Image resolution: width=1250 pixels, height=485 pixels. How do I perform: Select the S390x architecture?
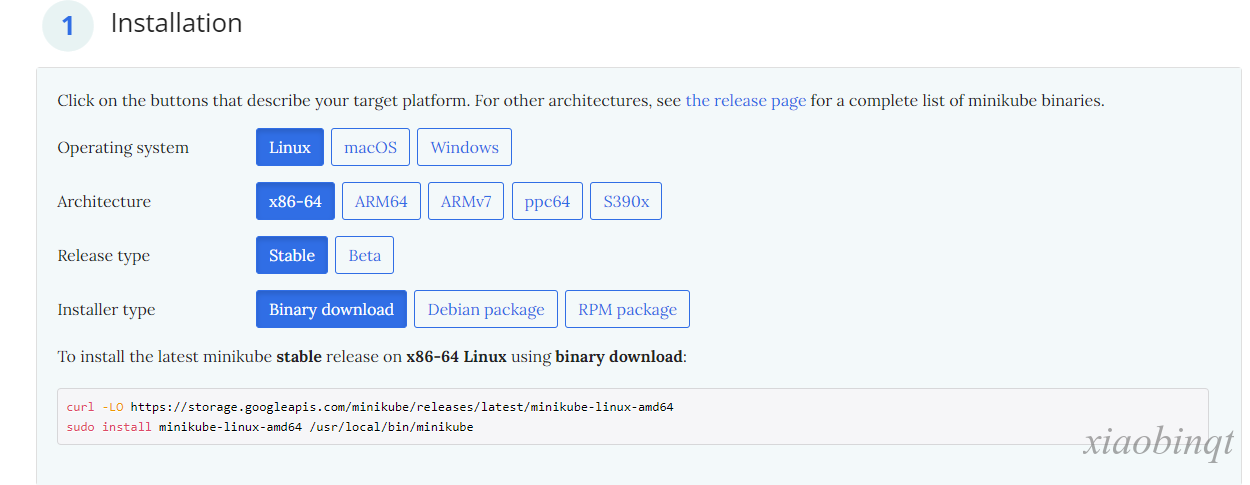point(626,201)
